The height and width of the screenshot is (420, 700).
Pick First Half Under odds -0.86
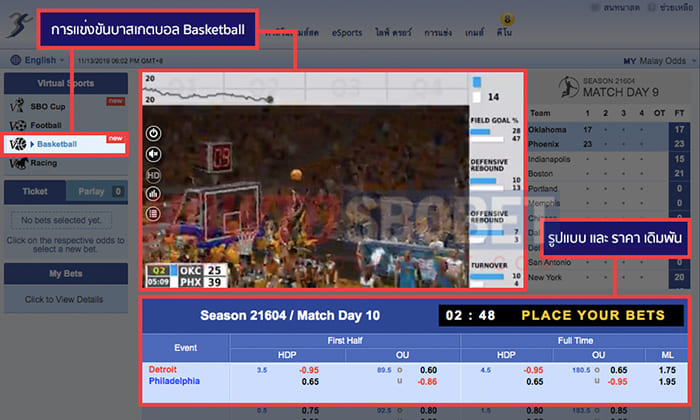click(427, 382)
